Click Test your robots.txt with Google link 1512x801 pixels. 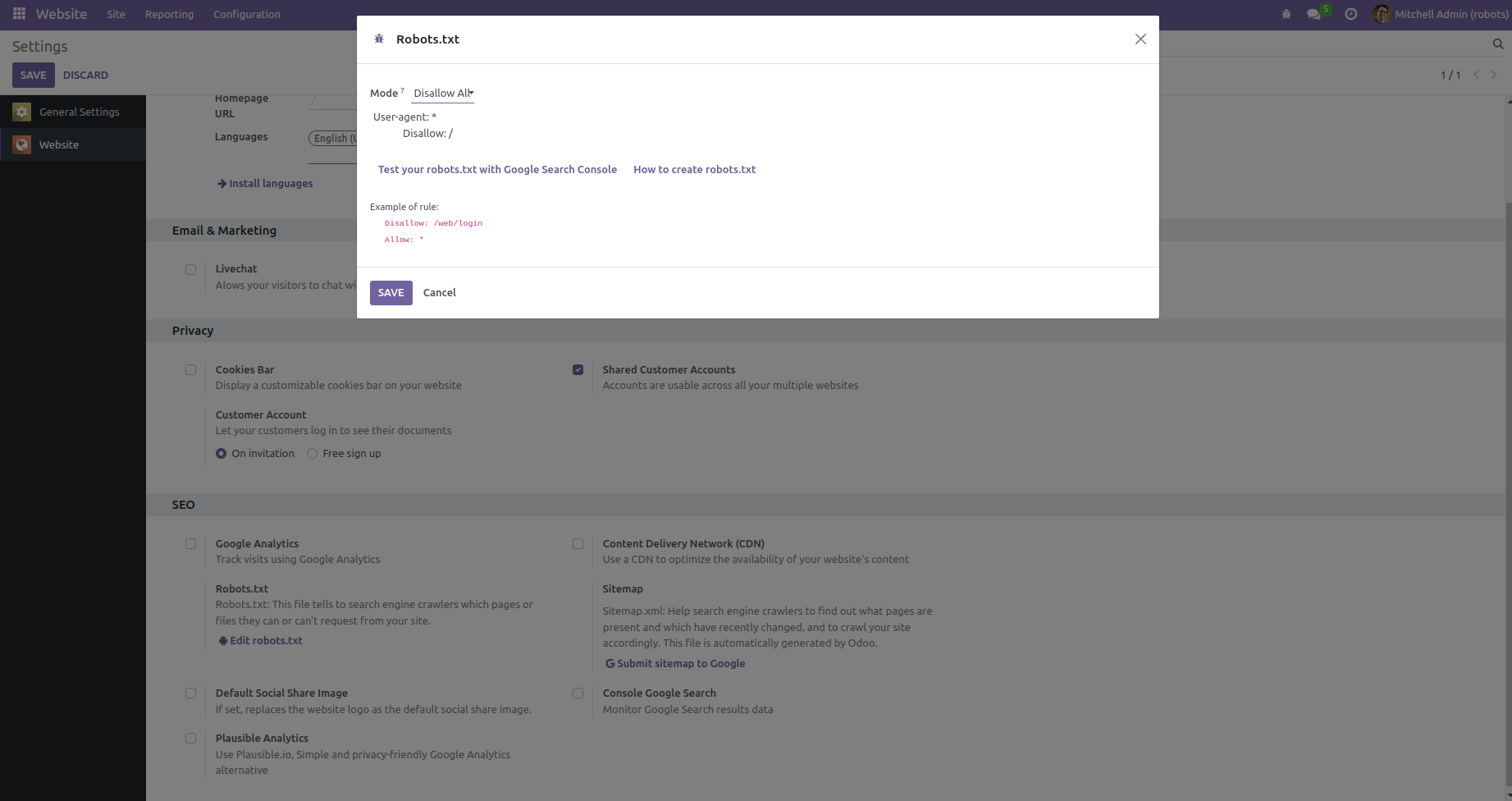click(497, 170)
